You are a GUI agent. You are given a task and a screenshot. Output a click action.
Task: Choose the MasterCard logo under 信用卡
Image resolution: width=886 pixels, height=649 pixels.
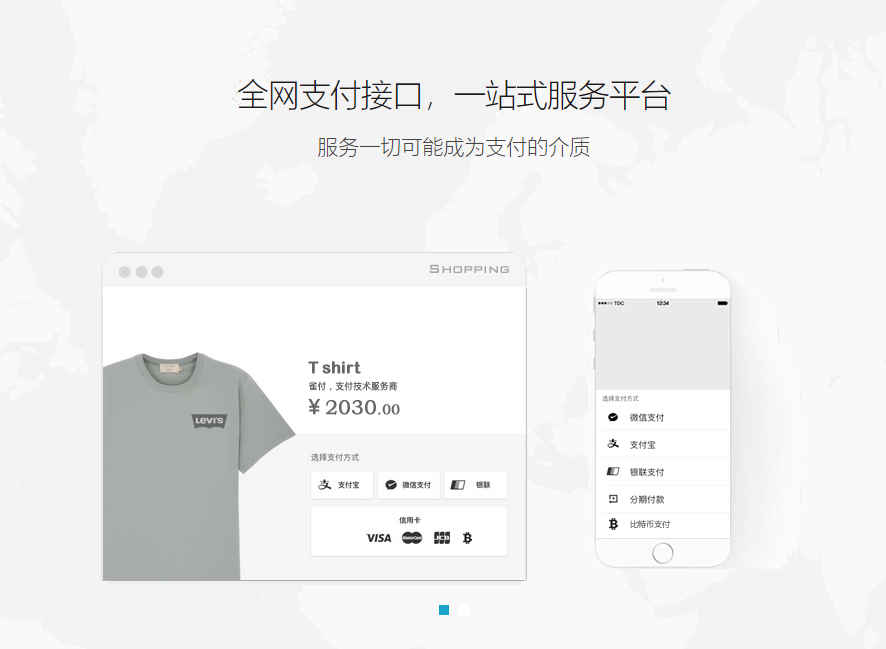pyautogui.click(x=412, y=538)
